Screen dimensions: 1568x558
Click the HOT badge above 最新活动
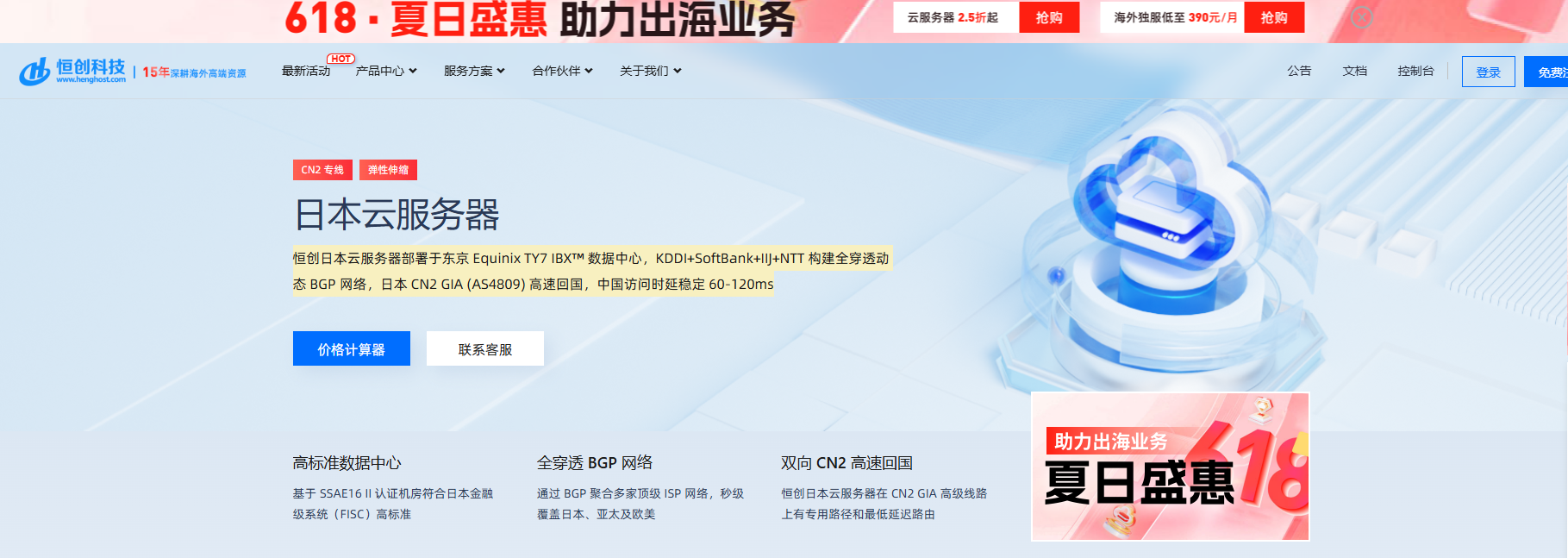pos(340,59)
